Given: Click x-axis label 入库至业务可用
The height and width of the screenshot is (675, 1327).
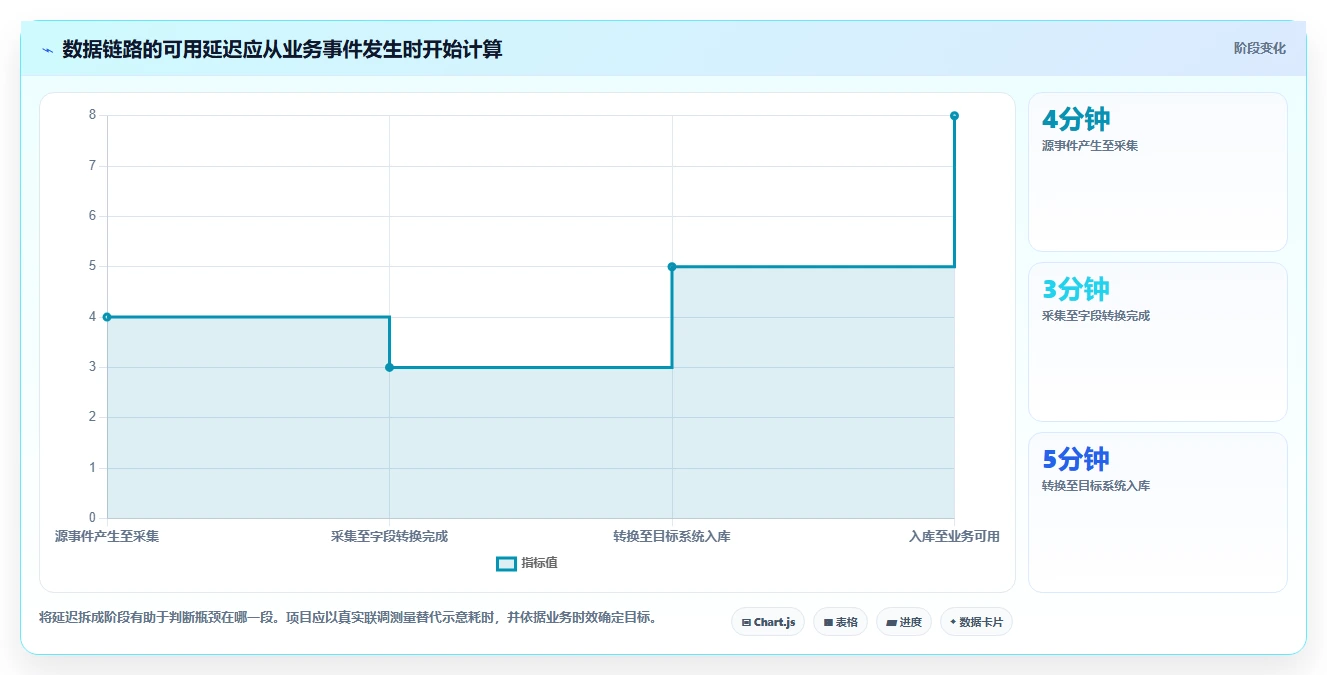Looking at the screenshot, I should (954, 536).
